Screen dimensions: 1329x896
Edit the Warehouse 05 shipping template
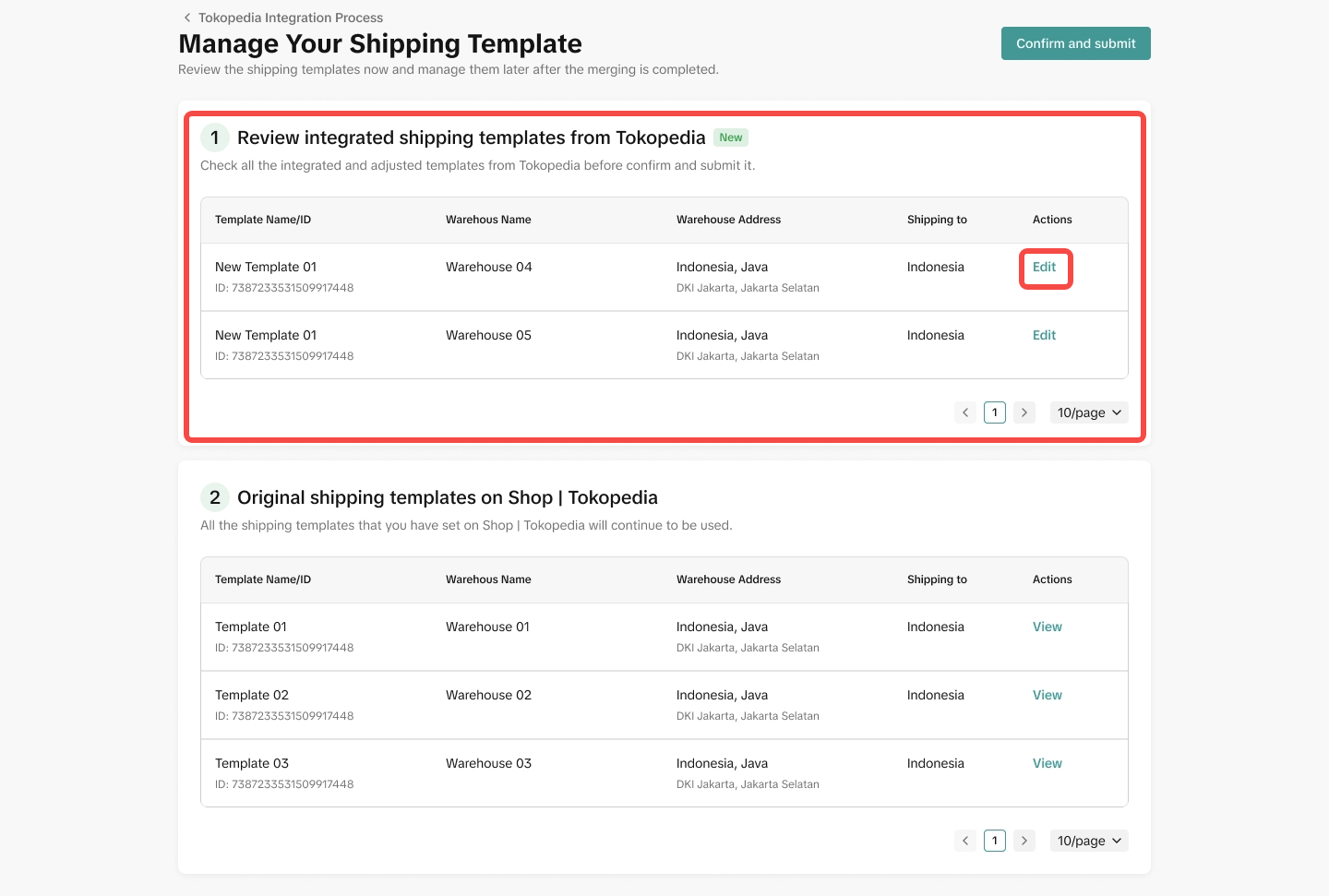click(x=1044, y=336)
